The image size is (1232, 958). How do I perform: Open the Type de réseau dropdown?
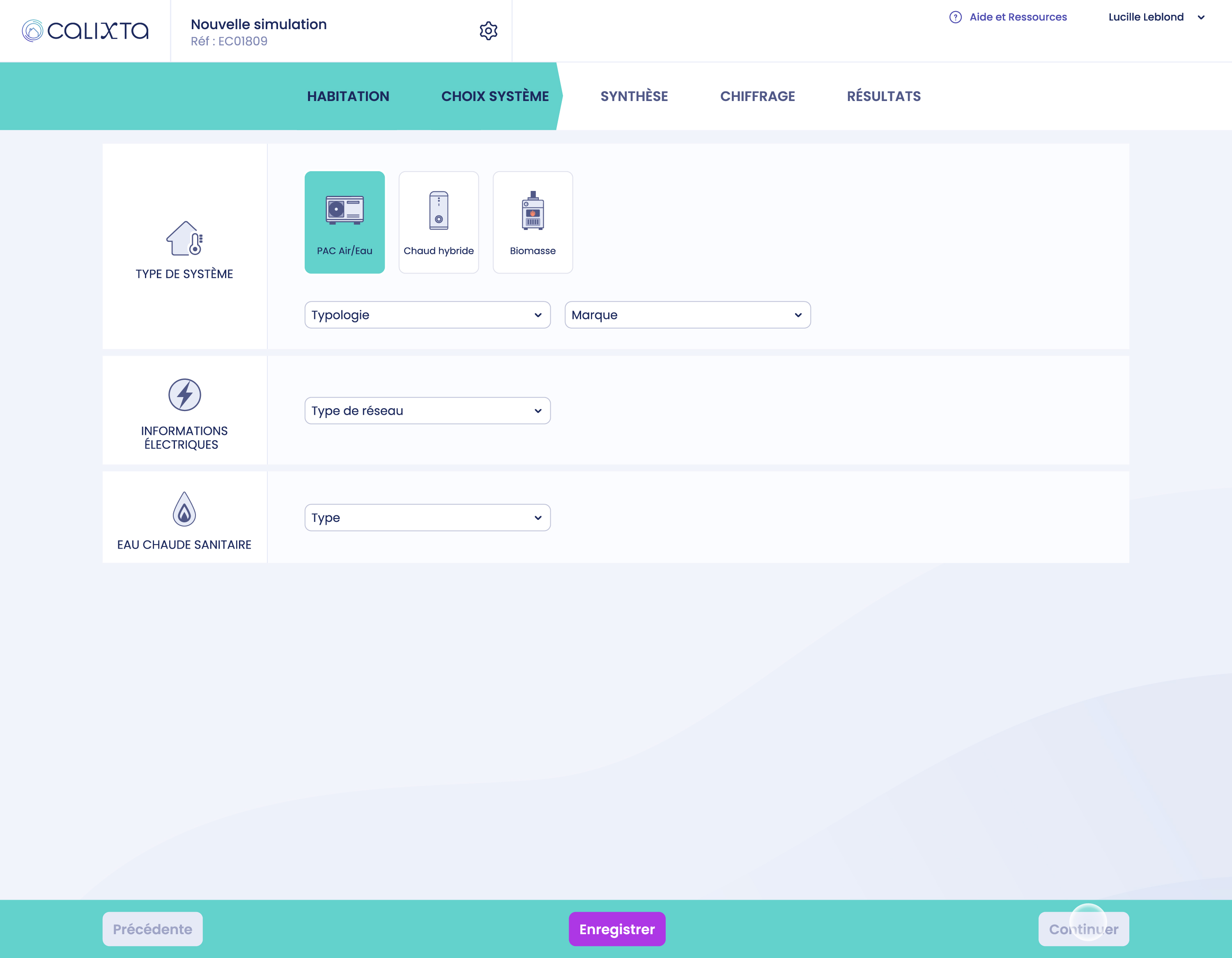point(428,411)
